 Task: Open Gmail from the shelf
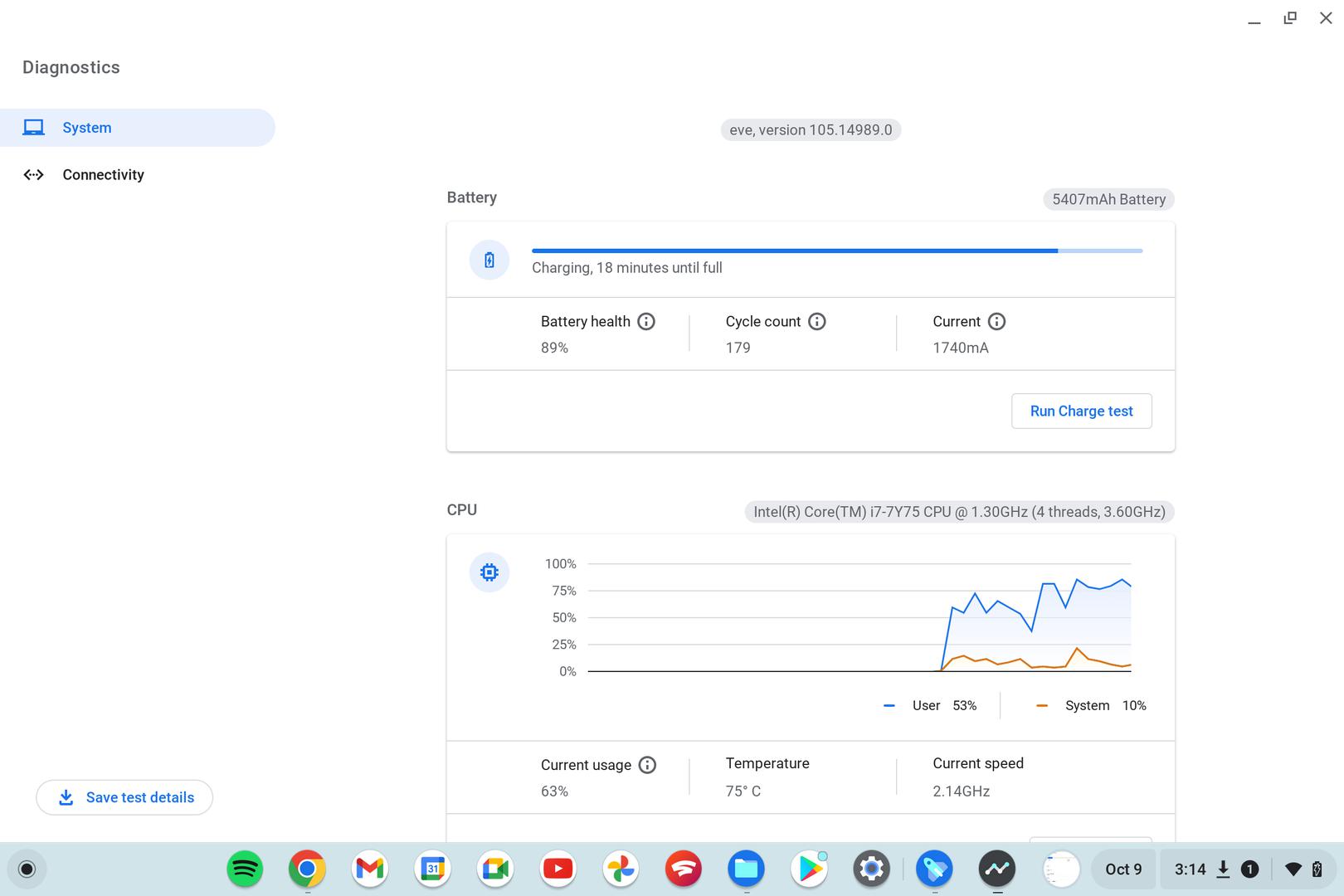(370, 869)
